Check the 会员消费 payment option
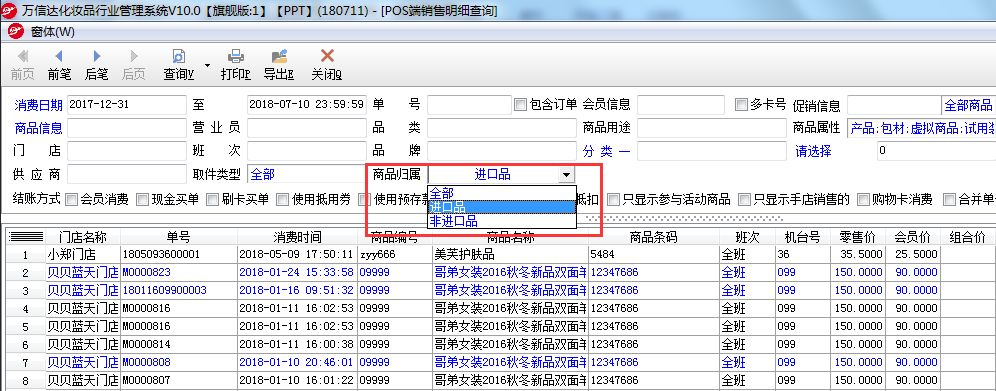996x391 pixels. tap(71, 200)
